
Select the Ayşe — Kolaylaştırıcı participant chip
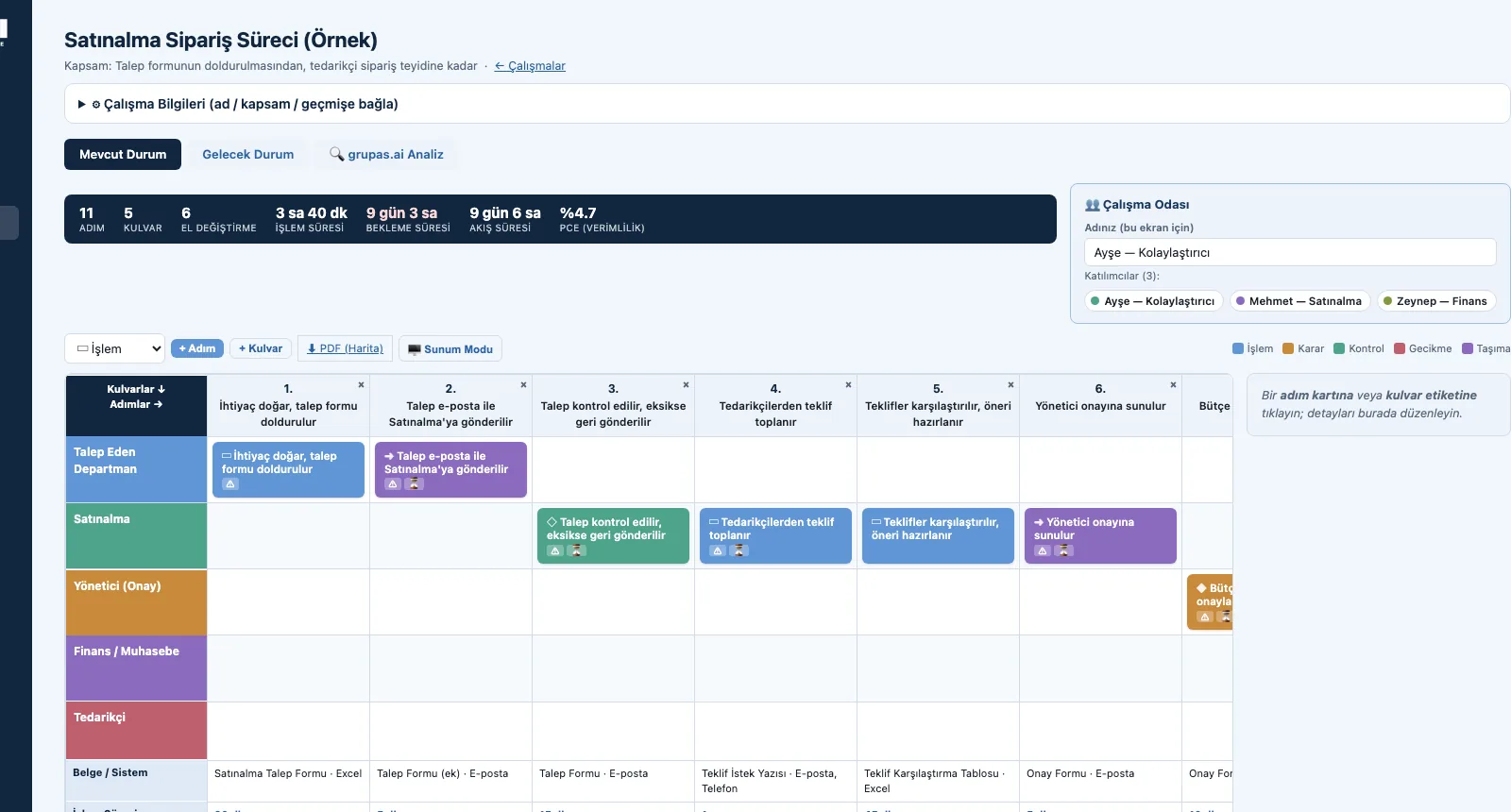click(x=1153, y=301)
